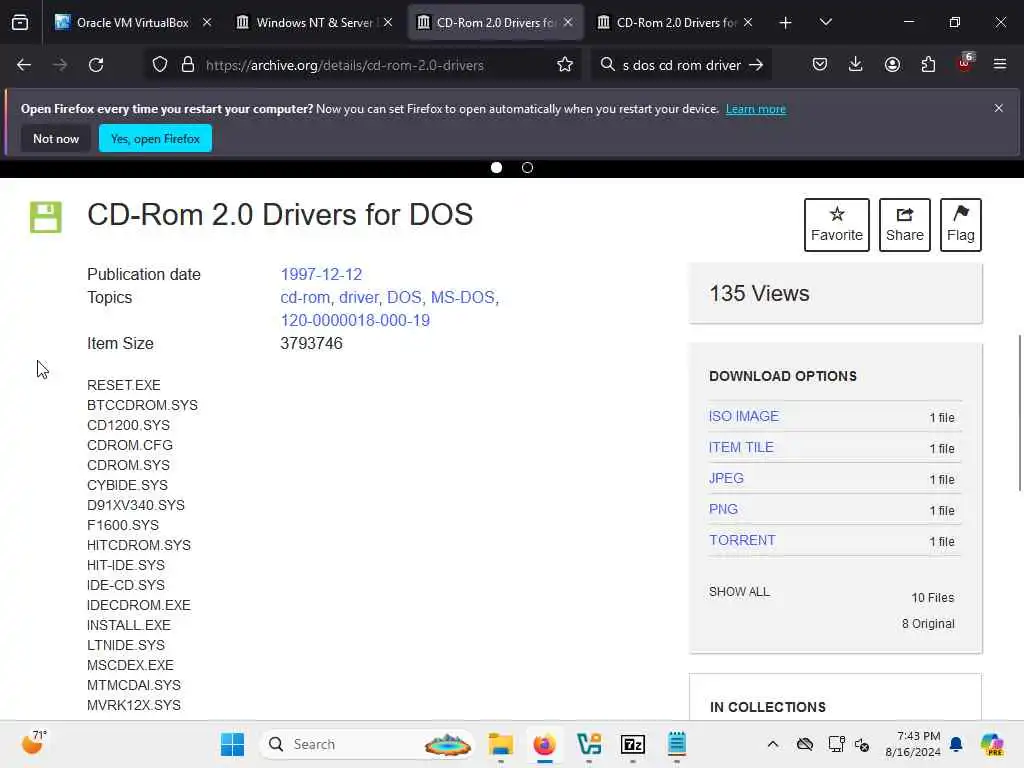Open ITEM TILE download option

[741, 447]
